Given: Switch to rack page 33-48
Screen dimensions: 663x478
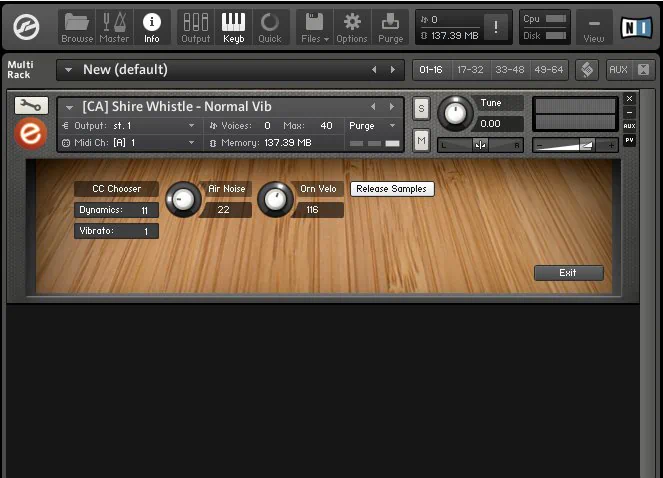Looking at the screenshot, I should [510, 70].
